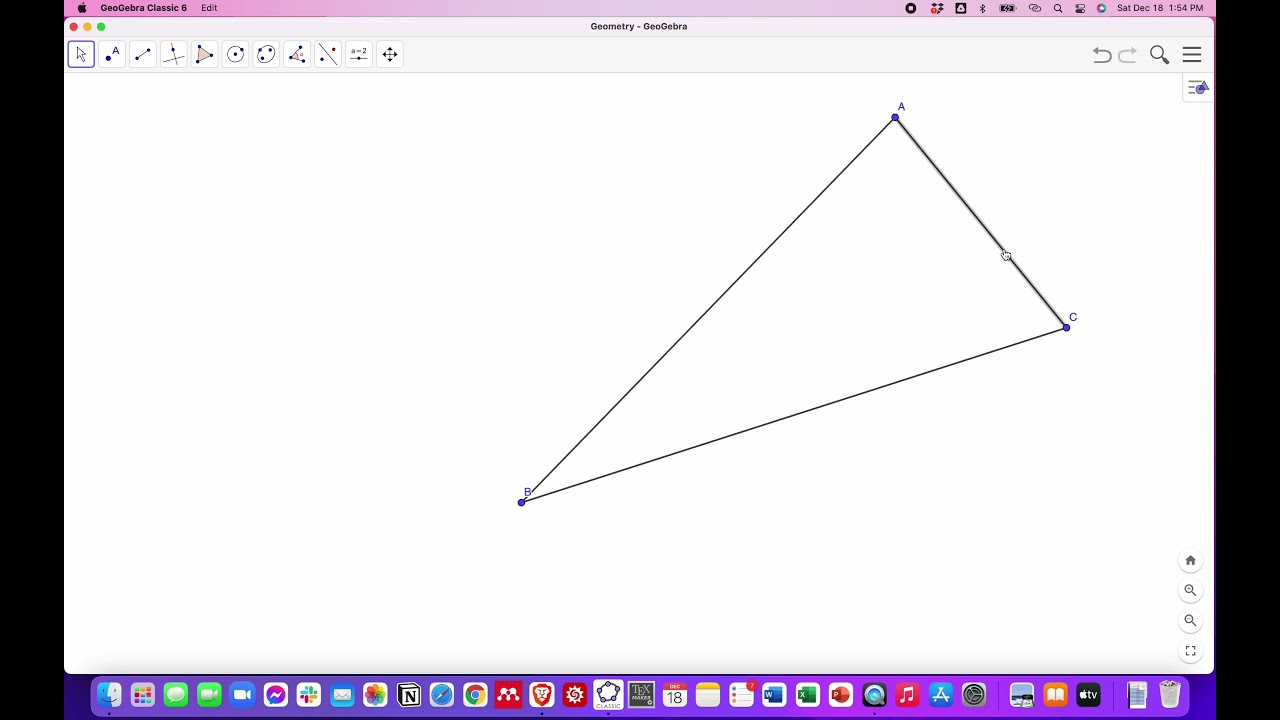Viewport: 1280px width, 720px height.
Task: Open System Preferences from the dock
Action: 974,694
